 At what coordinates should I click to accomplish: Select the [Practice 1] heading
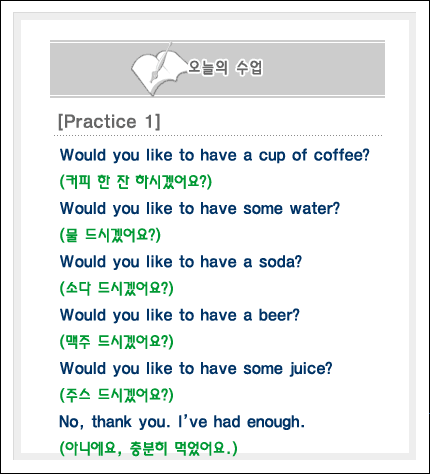coord(109,121)
